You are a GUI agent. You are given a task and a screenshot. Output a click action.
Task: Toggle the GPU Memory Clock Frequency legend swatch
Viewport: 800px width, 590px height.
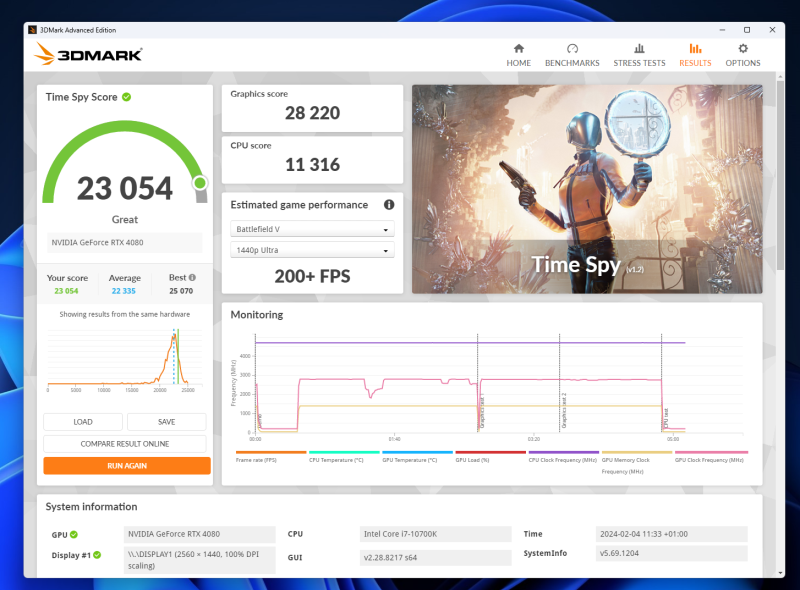[x=637, y=452]
